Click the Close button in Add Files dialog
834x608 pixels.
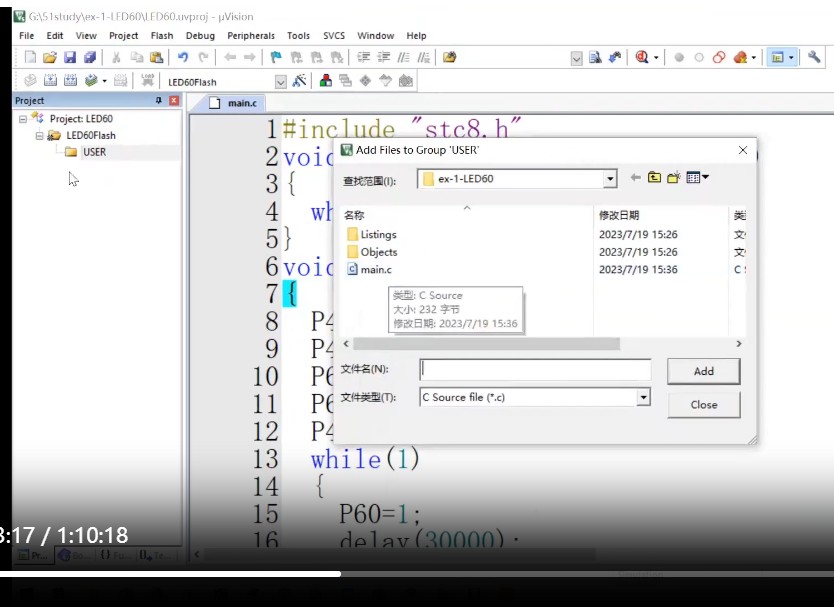point(704,405)
